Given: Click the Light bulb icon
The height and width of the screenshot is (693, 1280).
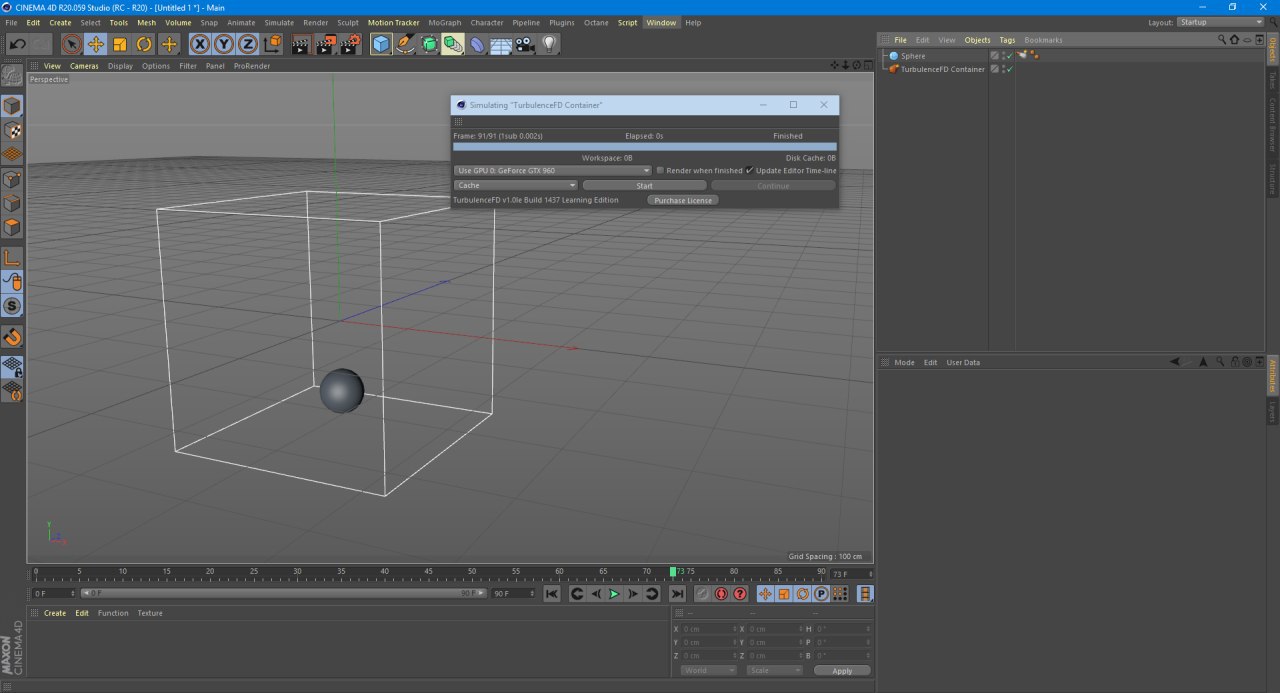Looking at the screenshot, I should coord(549,44).
